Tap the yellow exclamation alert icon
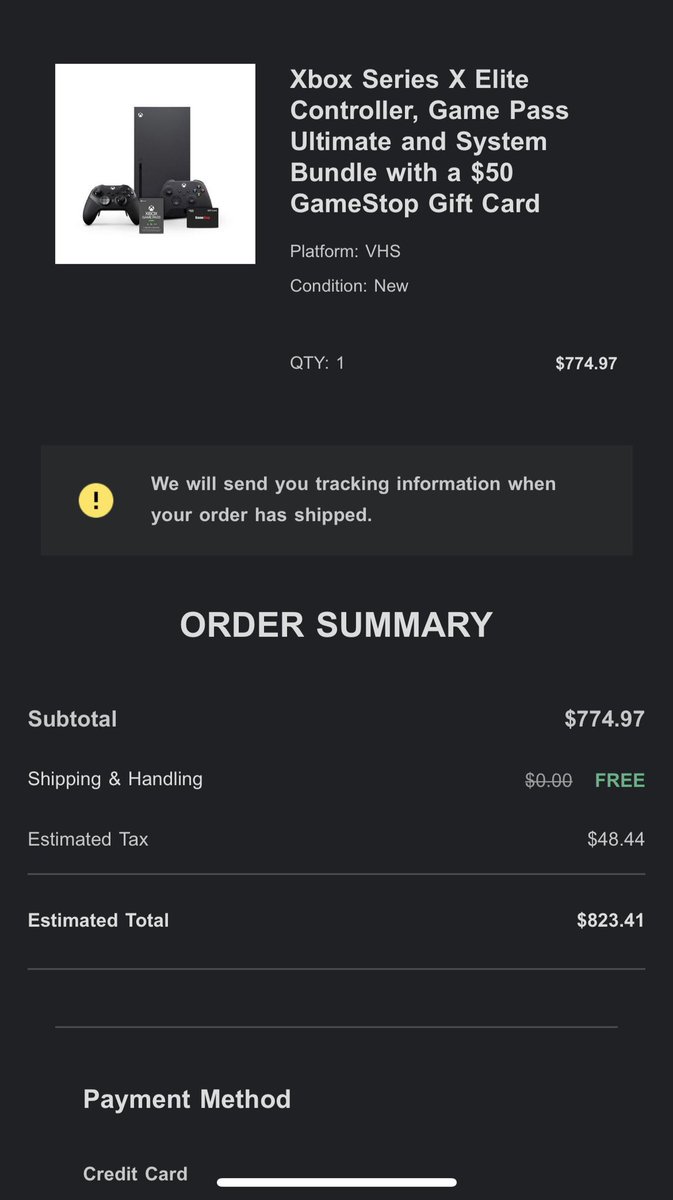Image resolution: width=673 pixels, height=1200 pixels. pos(96,500)
